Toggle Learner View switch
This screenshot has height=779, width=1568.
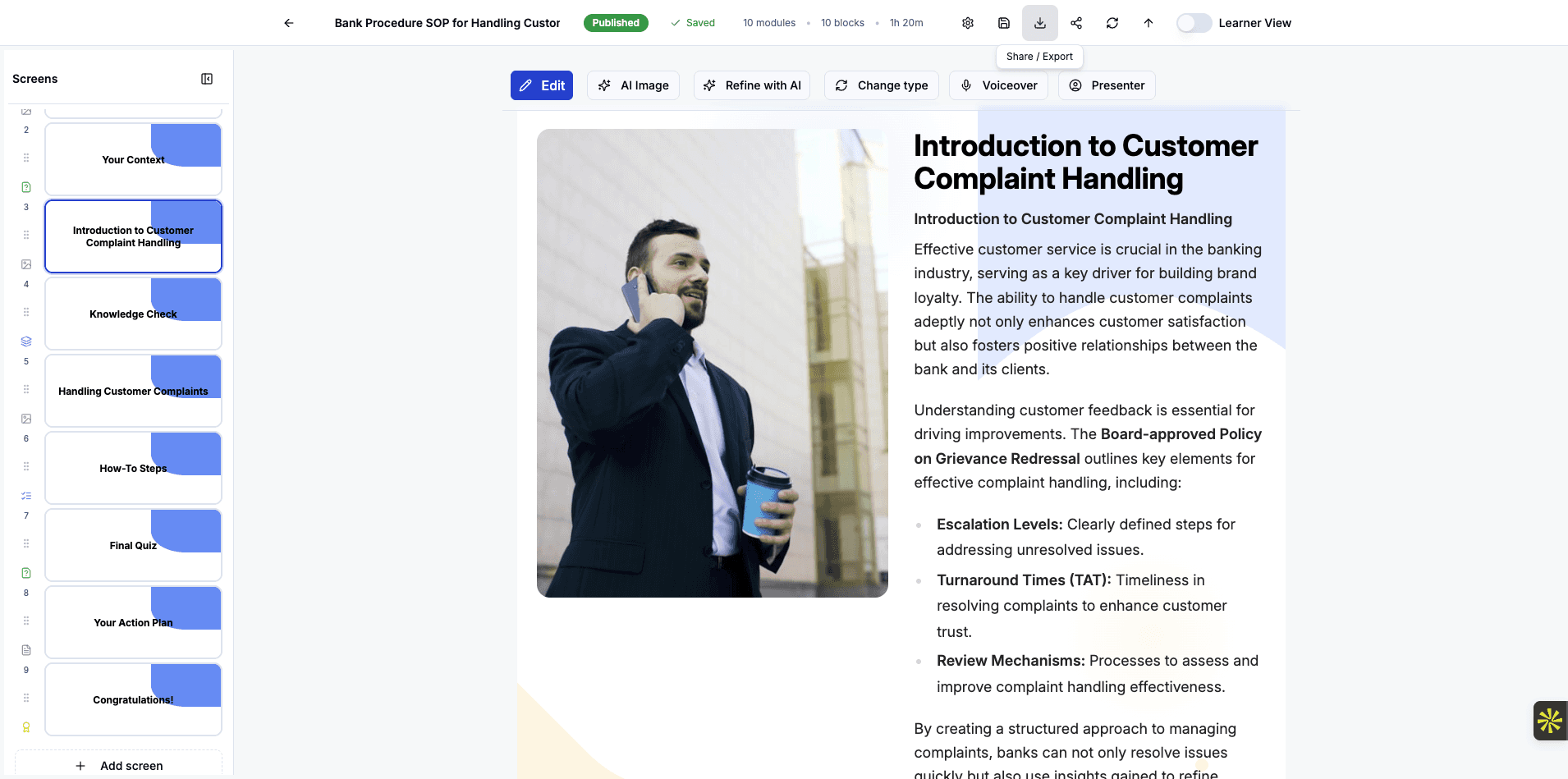(x=1194, y=22)
